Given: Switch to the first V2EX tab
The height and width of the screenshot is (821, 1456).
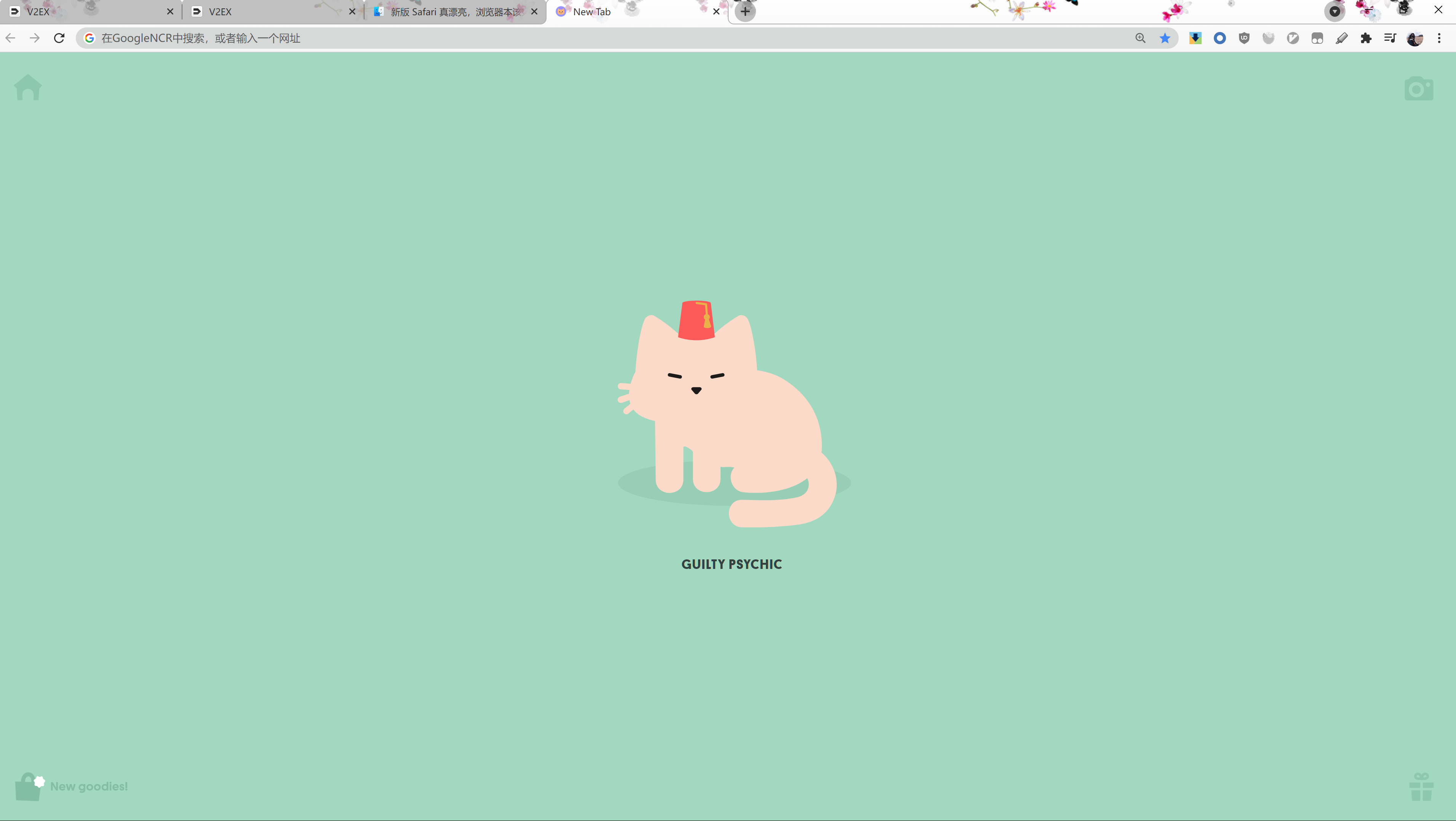Looking at the screenshot, I should (x=85, y=12).
